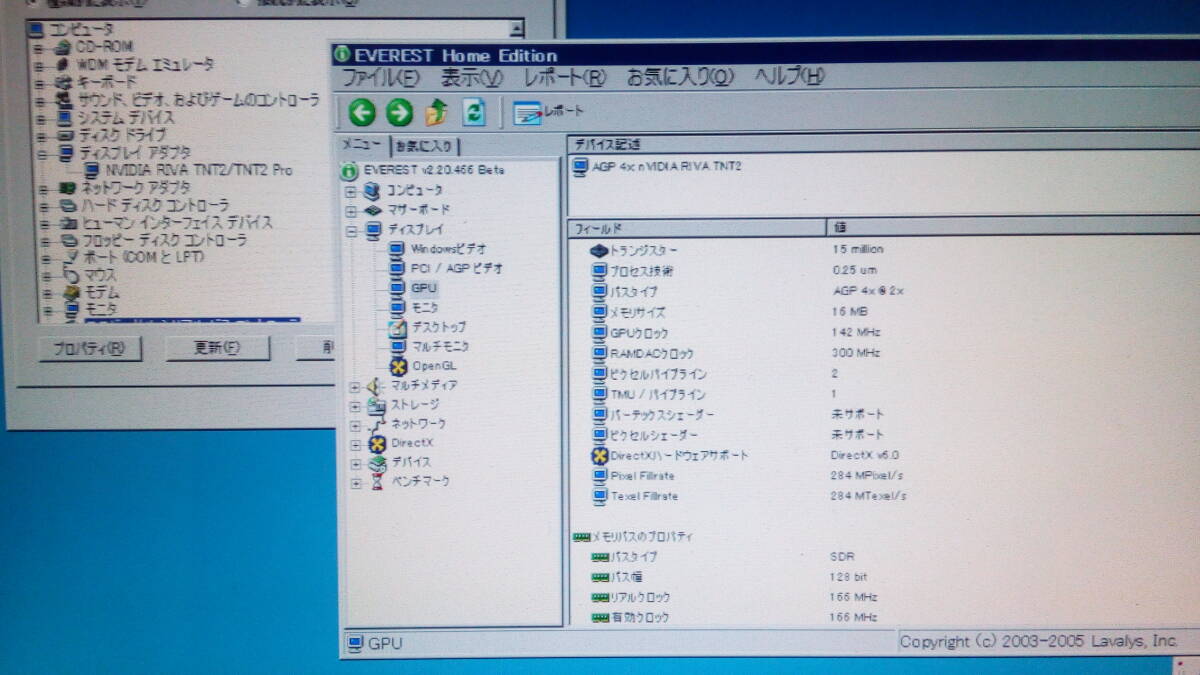Screen dimensions: 1200x675
Task: Expand ハード ディスク コントローラ in Device Manager
Action: point(43,205)
